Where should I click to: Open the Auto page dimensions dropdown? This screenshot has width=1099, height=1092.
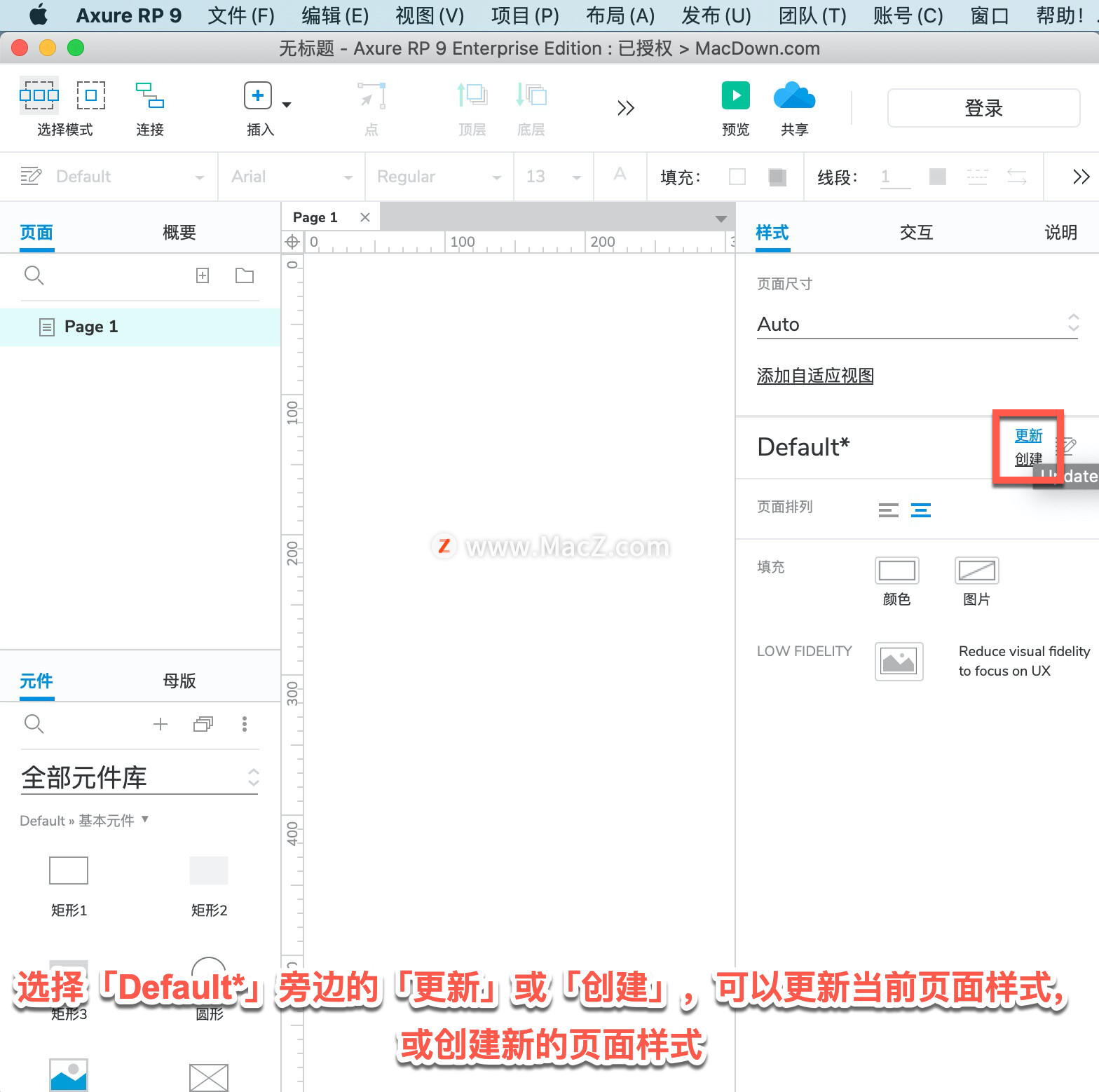coord(917,324)
